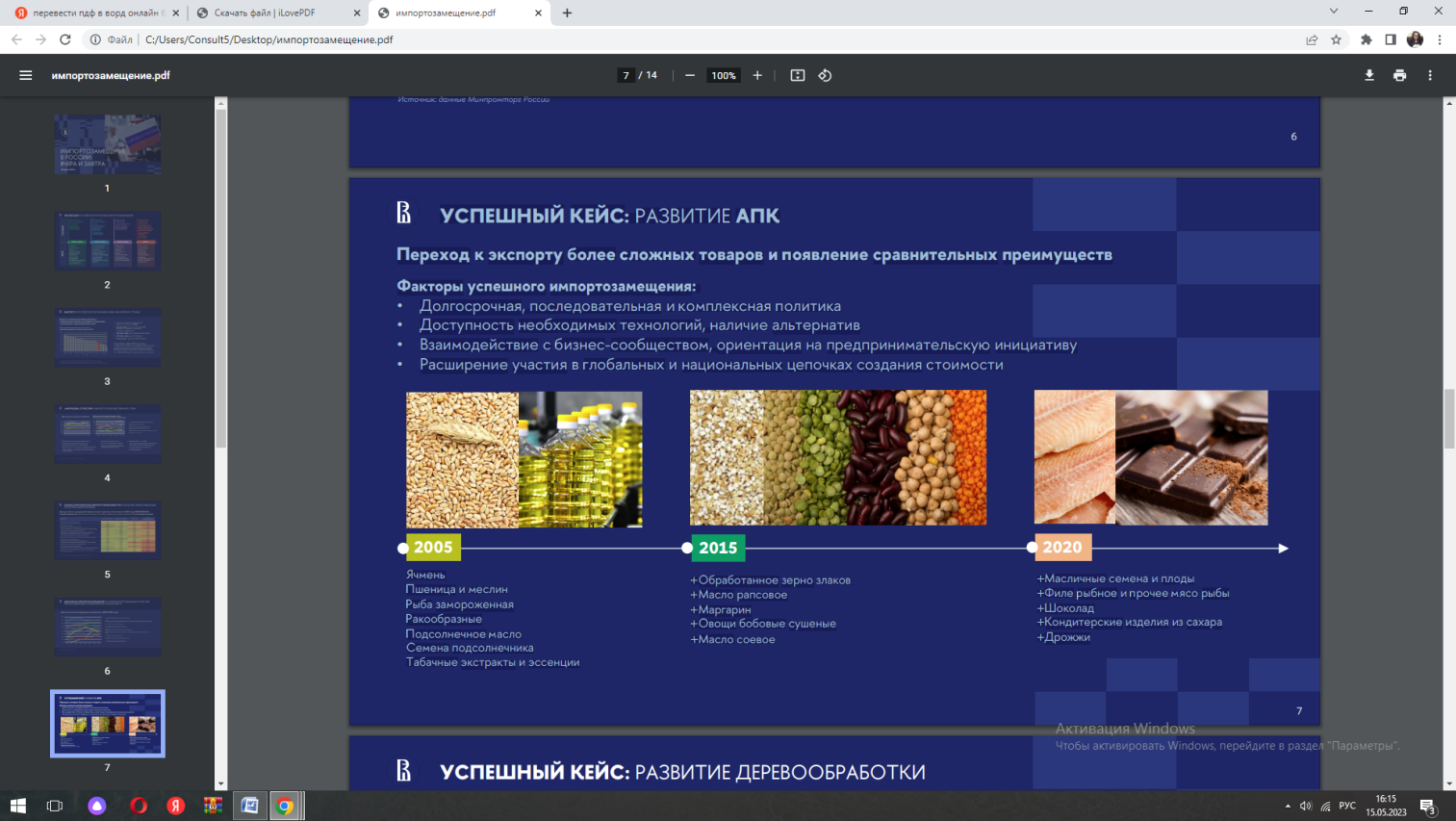The height and width of the screenshot is (821, 1456).
Task: Open Chrome's three-dot menu
Action: (x=1440, y=39)
